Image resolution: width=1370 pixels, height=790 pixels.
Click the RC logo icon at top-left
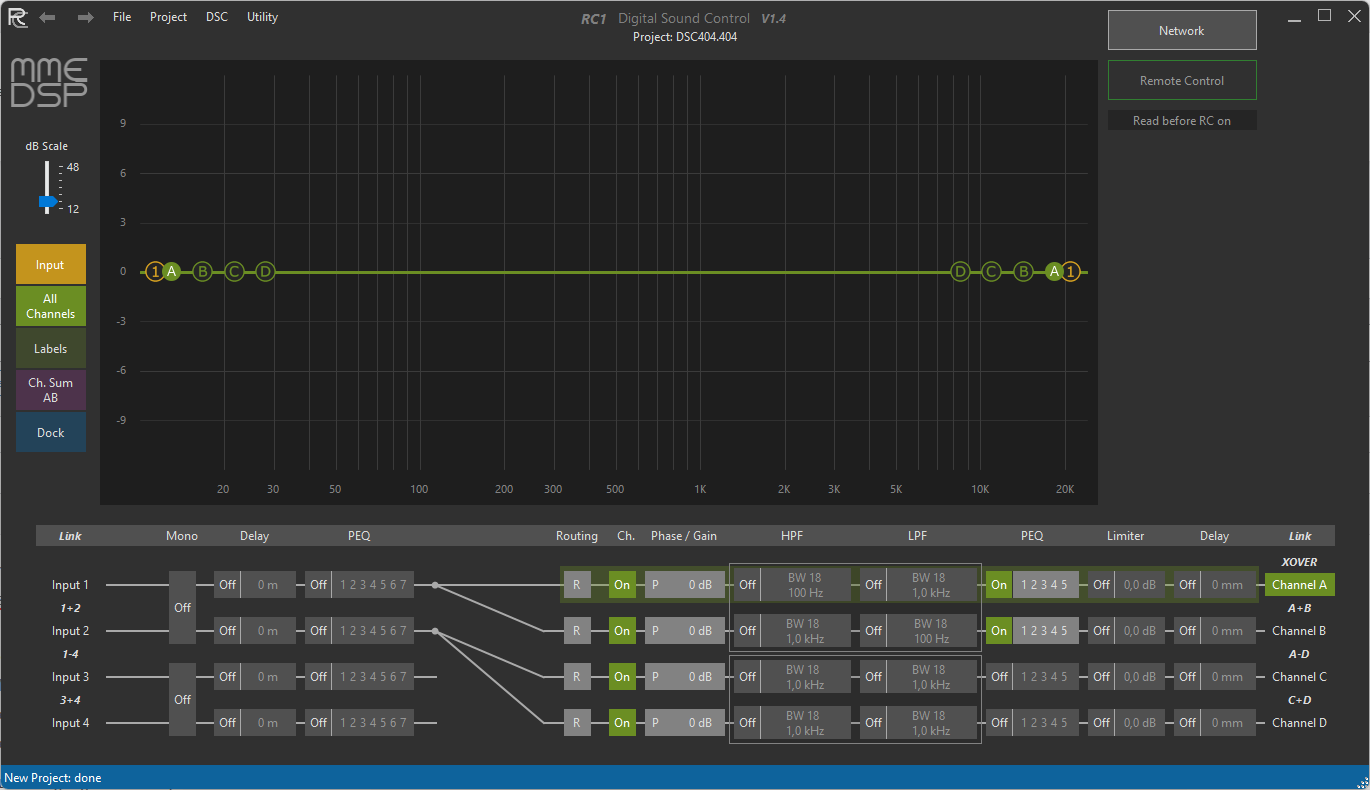click(17, 17)
